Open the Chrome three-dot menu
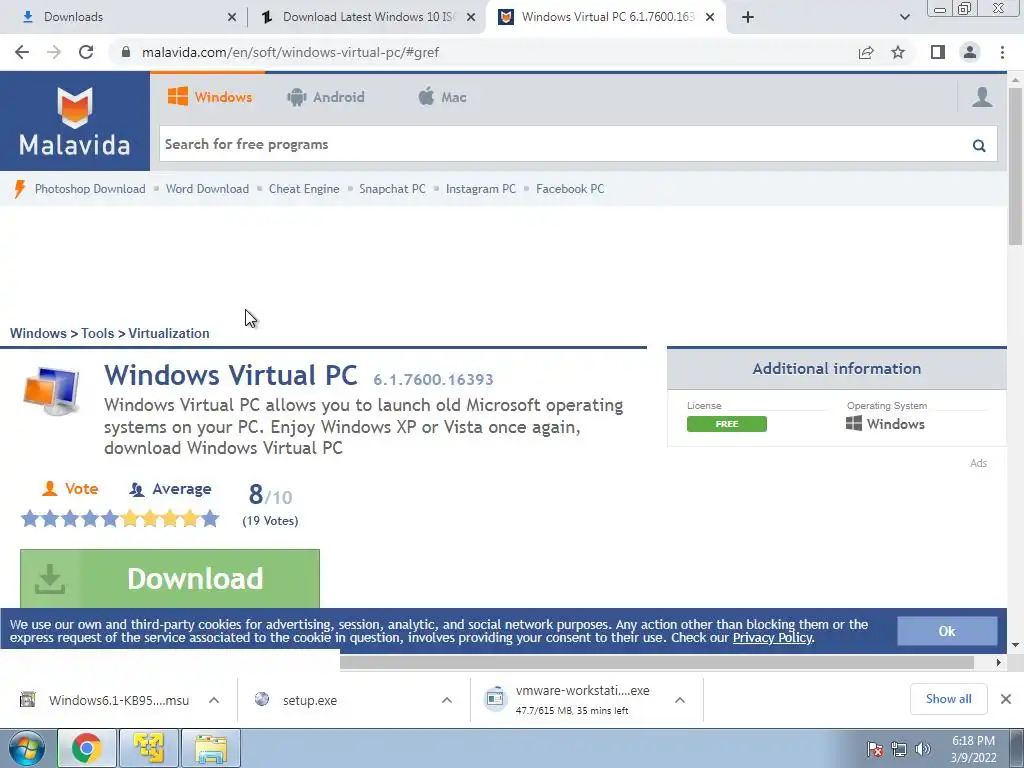Viewport: 1024px width, 768px height. pyautogui.click(x=1002, y=52)
